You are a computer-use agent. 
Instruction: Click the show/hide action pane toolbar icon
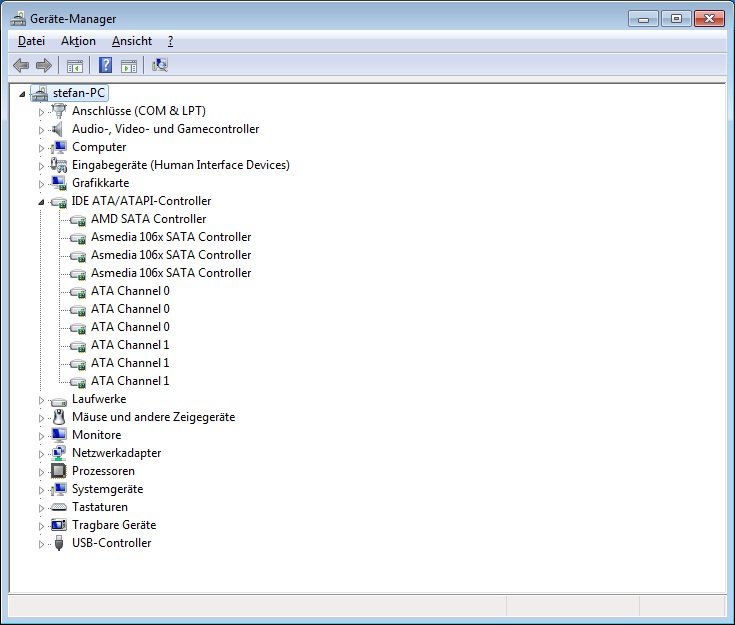[x=129, y=66]
